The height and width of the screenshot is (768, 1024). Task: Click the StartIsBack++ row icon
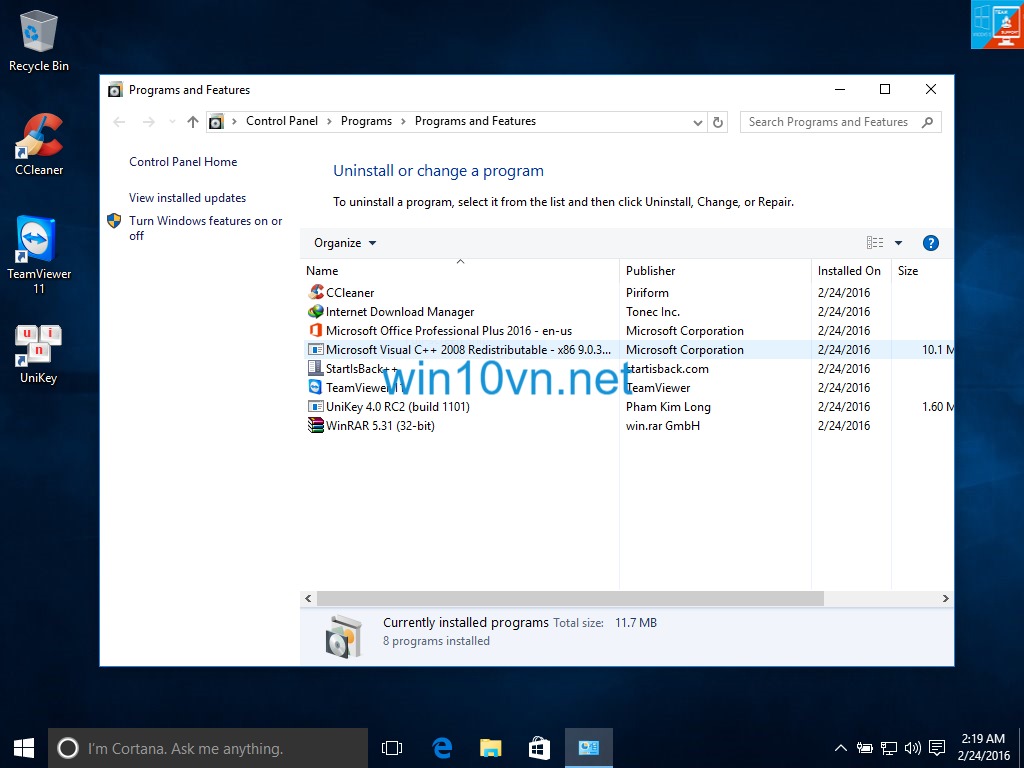click(316, 368)
